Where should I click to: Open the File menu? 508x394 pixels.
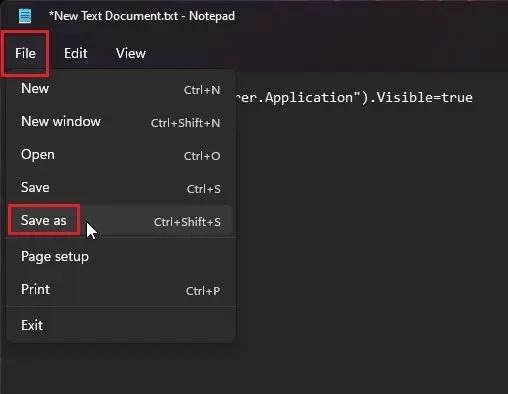point(25,53)
